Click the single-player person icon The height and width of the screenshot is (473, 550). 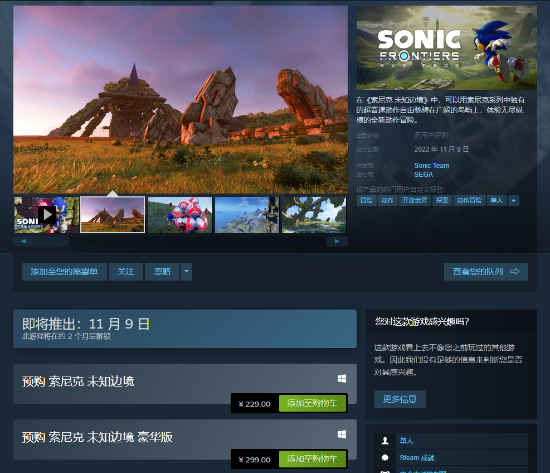385,440
